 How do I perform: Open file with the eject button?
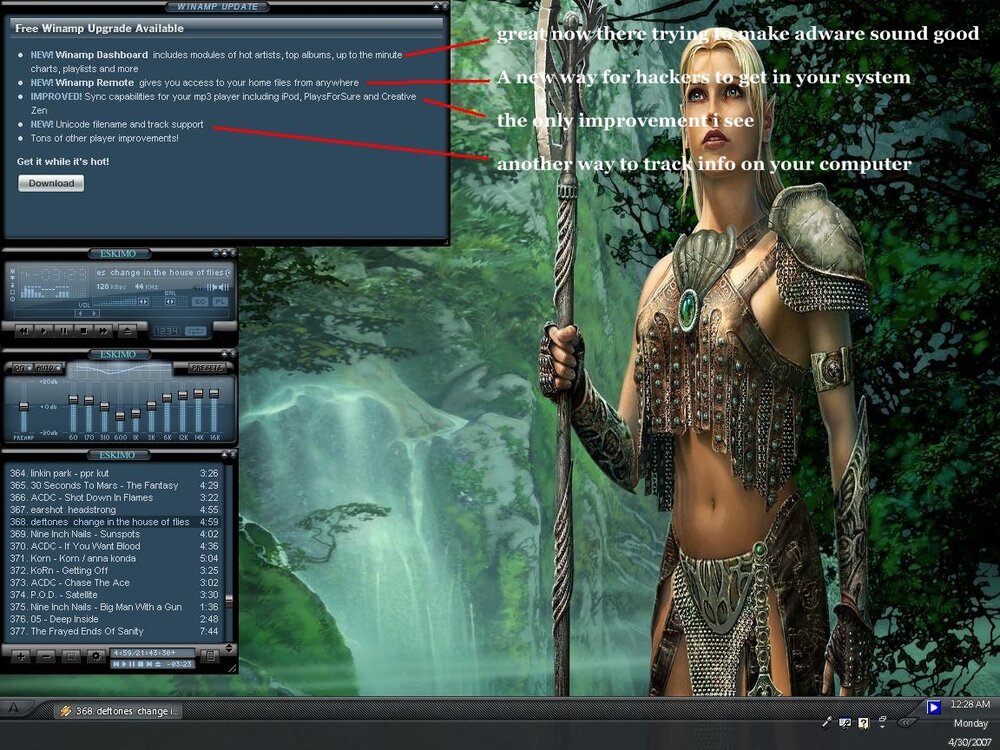pos(128,331)
